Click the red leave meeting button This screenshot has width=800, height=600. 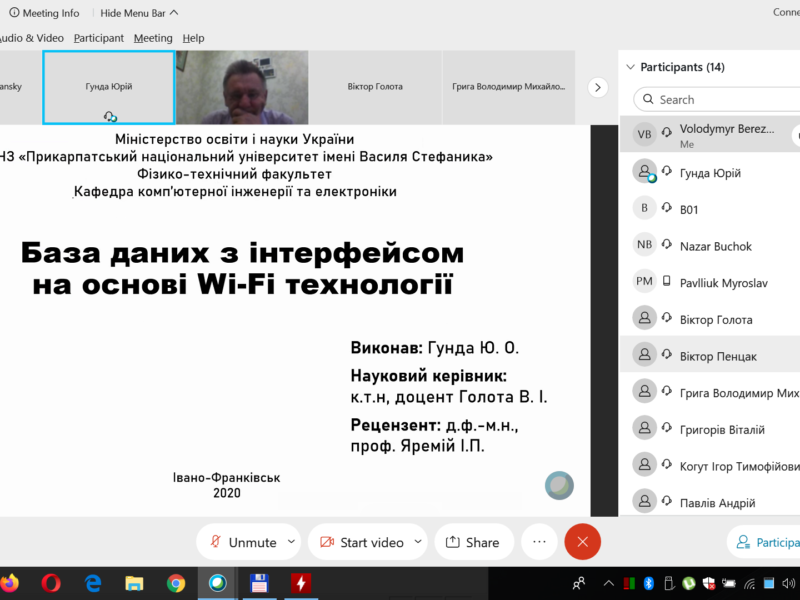pos(582,542)
